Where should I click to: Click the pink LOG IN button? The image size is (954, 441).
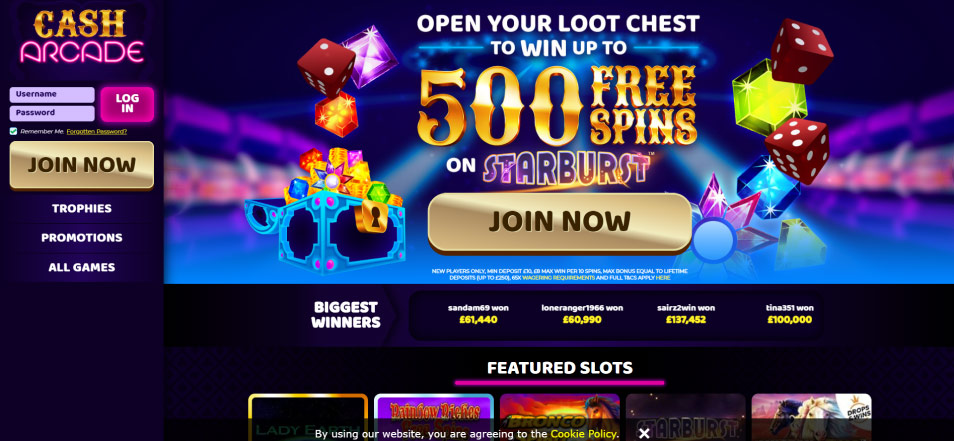pyautogui.click(x=127, y=103)
